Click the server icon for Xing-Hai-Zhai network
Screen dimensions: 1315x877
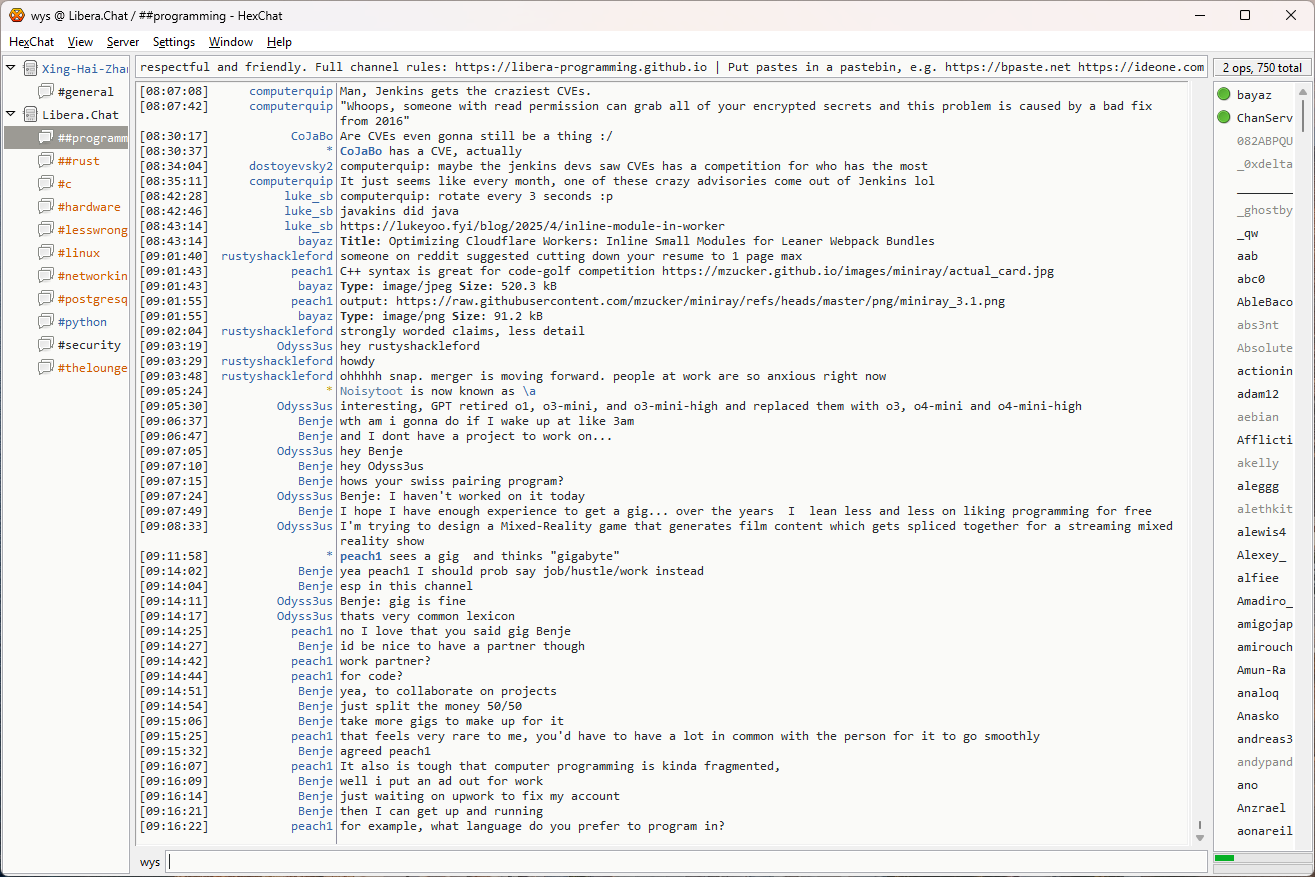click(x=30, y=69)
